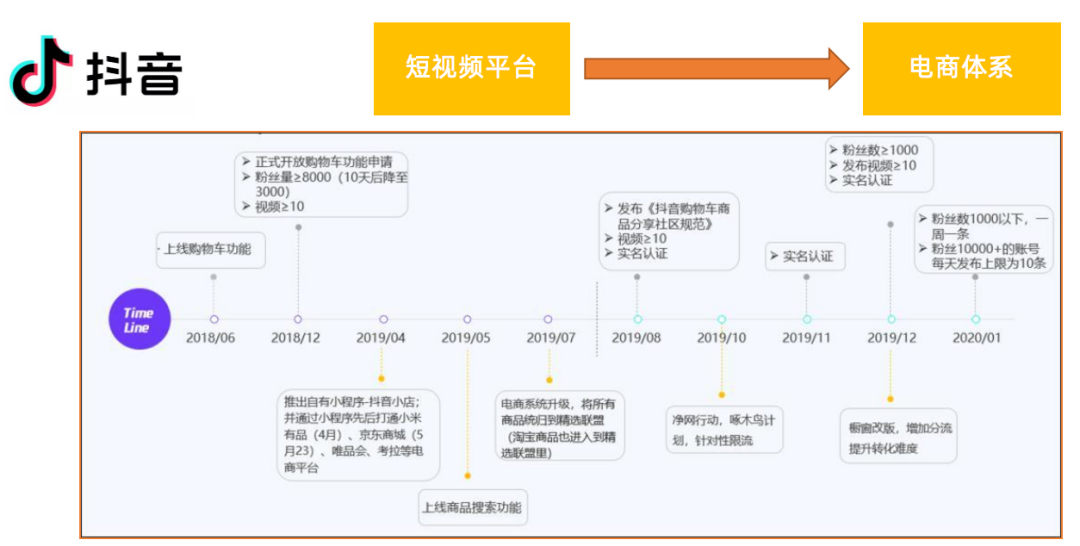Click the 粉丝数1000以下，一周一条 bullet
Viewport: 1080px width, 546px height.
coord(984,226)
